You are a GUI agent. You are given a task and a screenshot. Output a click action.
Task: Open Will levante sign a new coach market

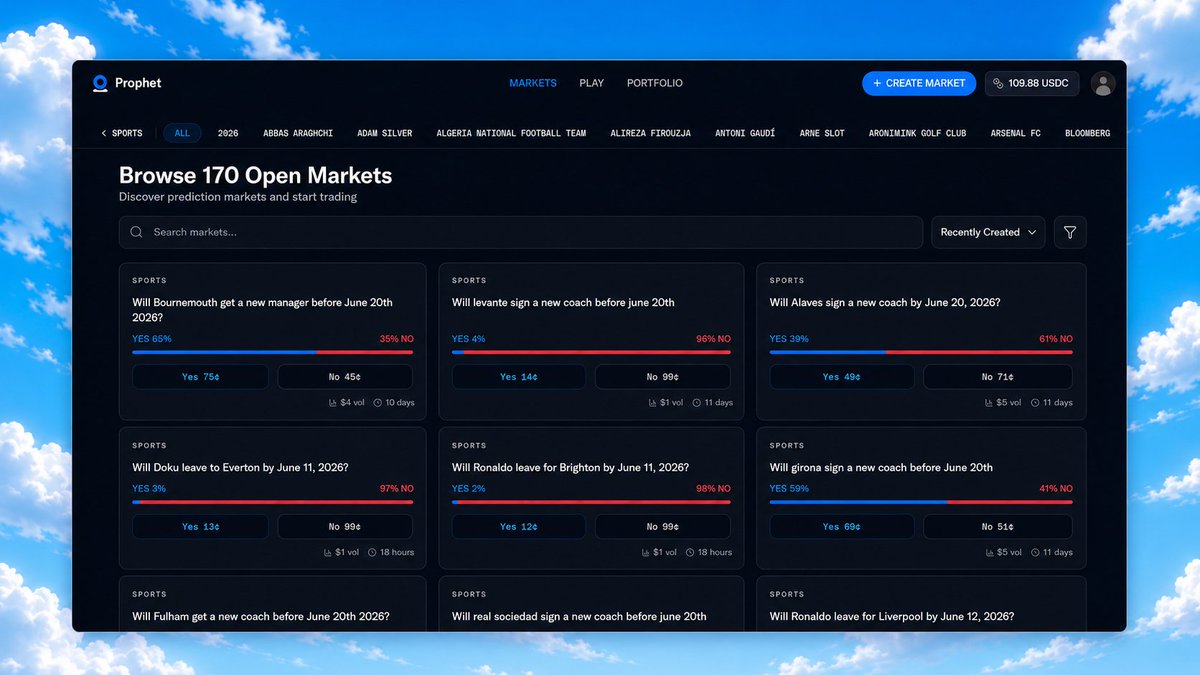pyautogui.click(x=563, y=303)
